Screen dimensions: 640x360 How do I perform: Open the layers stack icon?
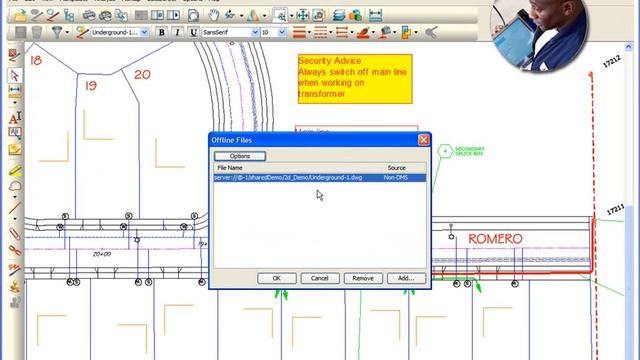click(339, 16)
